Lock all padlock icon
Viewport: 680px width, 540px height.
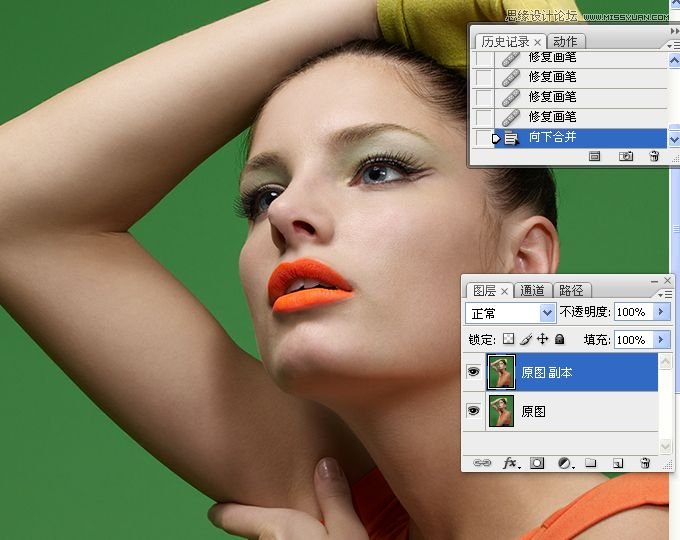point(560,339)
